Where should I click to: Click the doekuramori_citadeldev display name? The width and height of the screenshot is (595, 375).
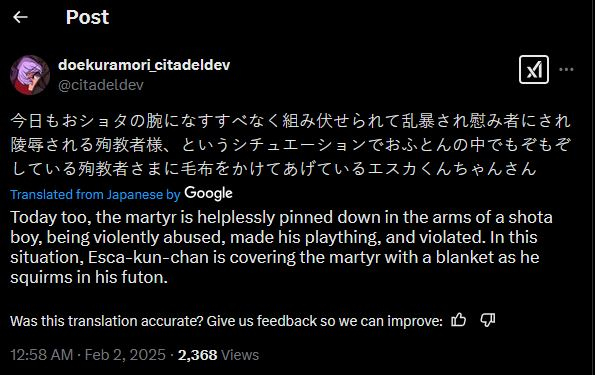[x=144, y=65]
